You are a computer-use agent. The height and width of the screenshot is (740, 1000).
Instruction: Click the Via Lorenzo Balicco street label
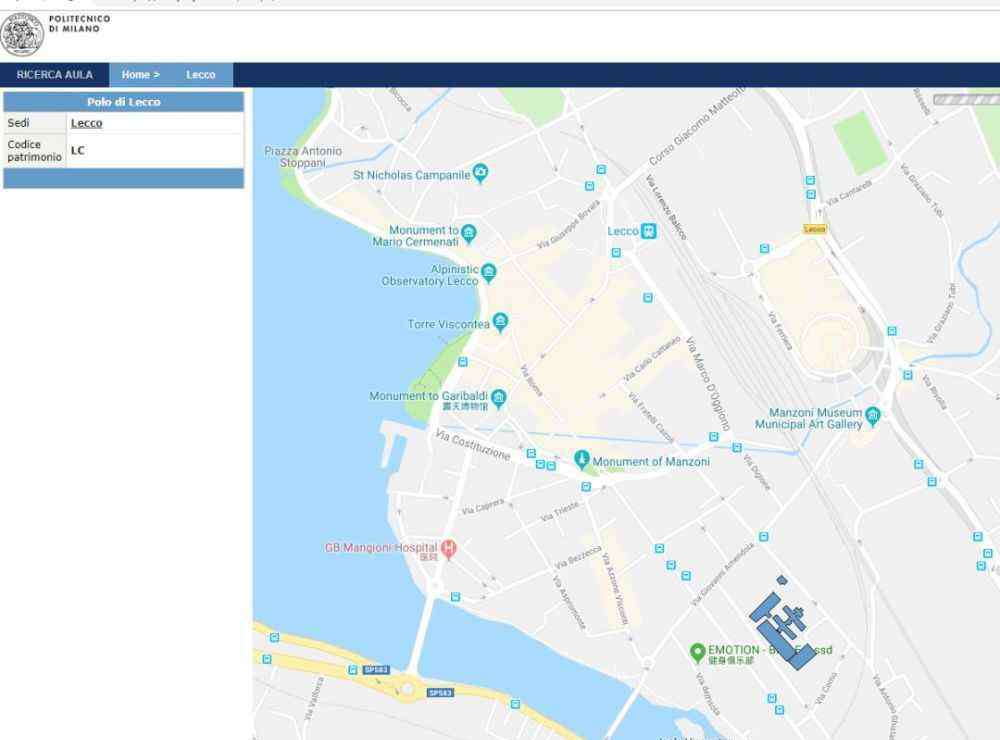pyautogui.click(x=666, y=207)
